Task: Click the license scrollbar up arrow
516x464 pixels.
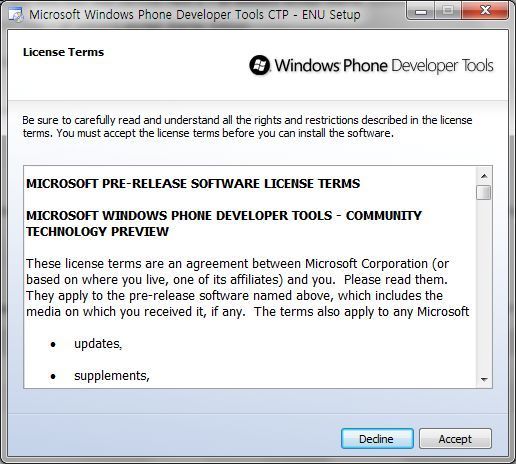Action: point(484,176)
